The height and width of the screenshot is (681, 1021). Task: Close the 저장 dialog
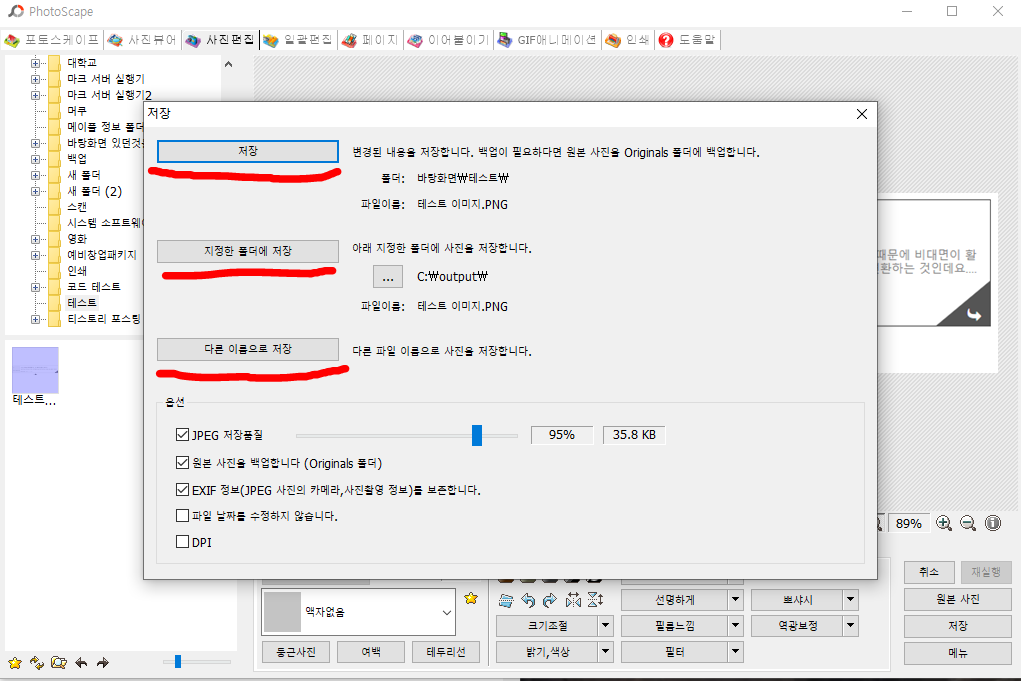[861, 114]
